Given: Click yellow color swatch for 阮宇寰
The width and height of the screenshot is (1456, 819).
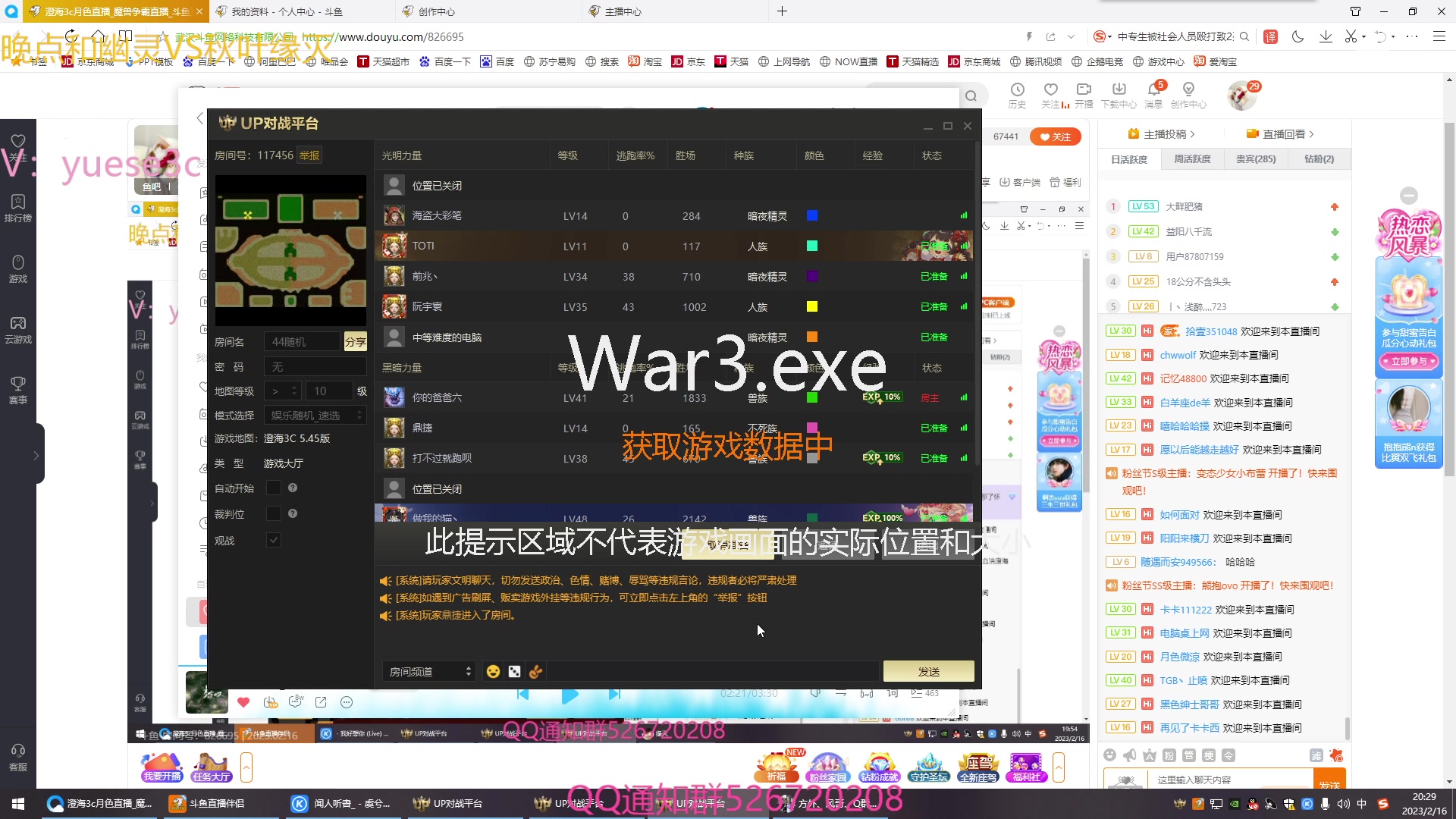Looking at the screenshot, I should pyautogui.click(x=812, y=306).
